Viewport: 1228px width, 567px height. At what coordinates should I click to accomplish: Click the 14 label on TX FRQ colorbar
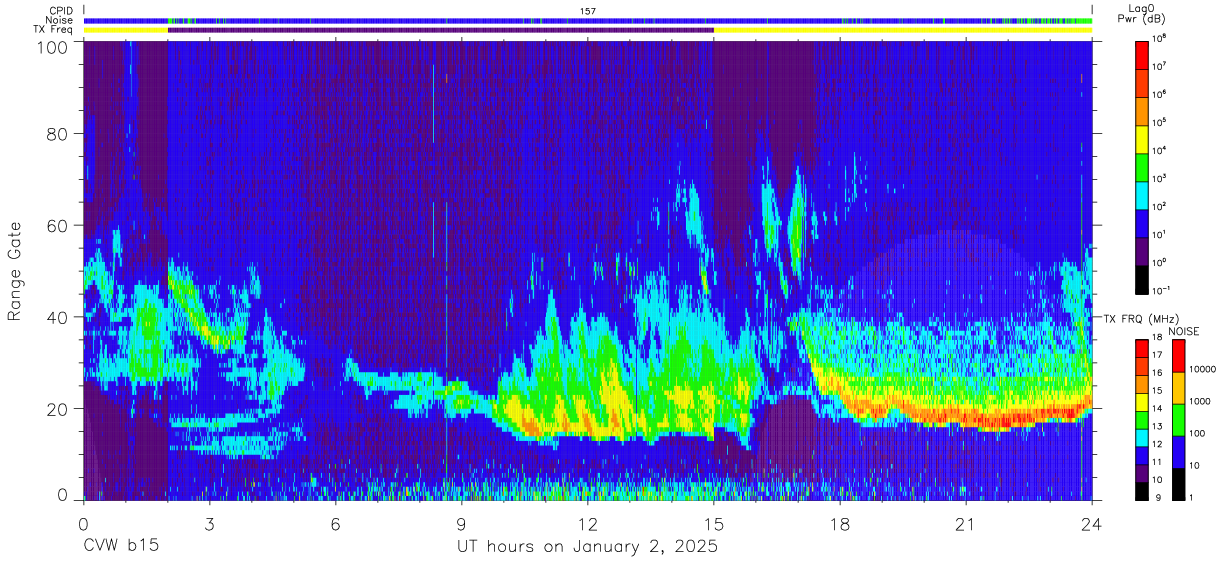pos(1160,411)
